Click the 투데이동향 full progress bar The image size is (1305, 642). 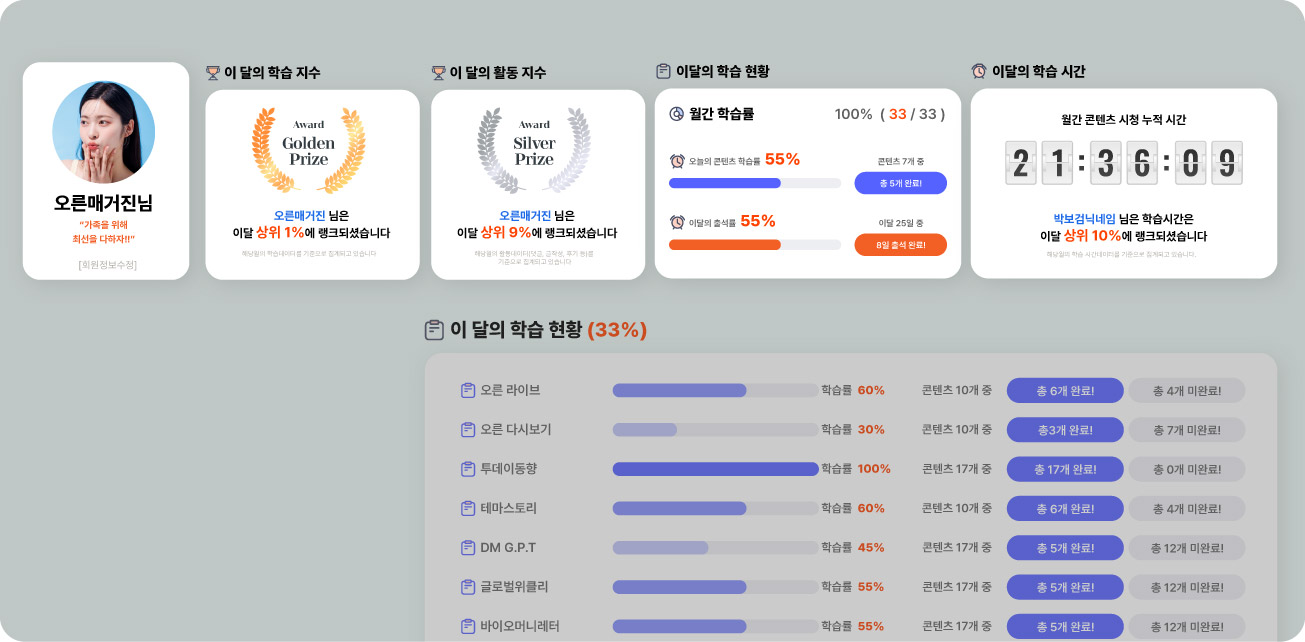coord(715,469)
